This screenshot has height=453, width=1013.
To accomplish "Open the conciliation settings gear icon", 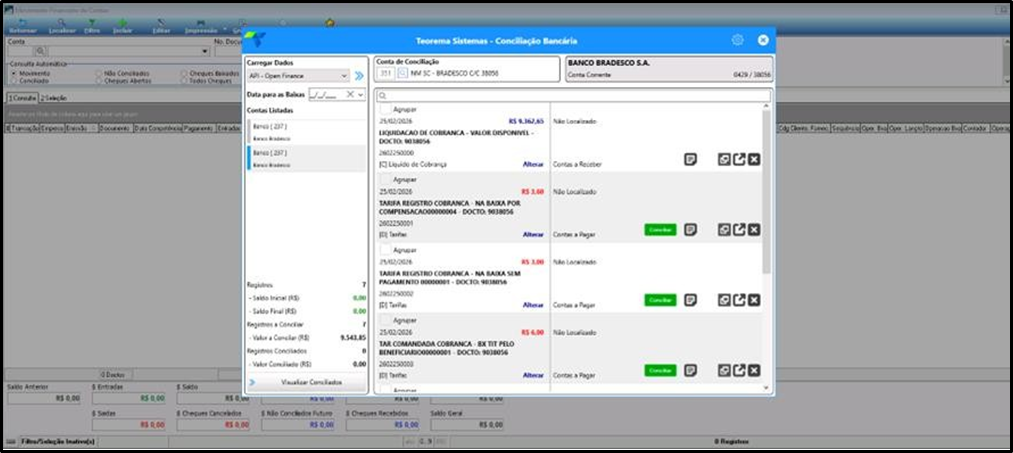I will coord(737,40).
